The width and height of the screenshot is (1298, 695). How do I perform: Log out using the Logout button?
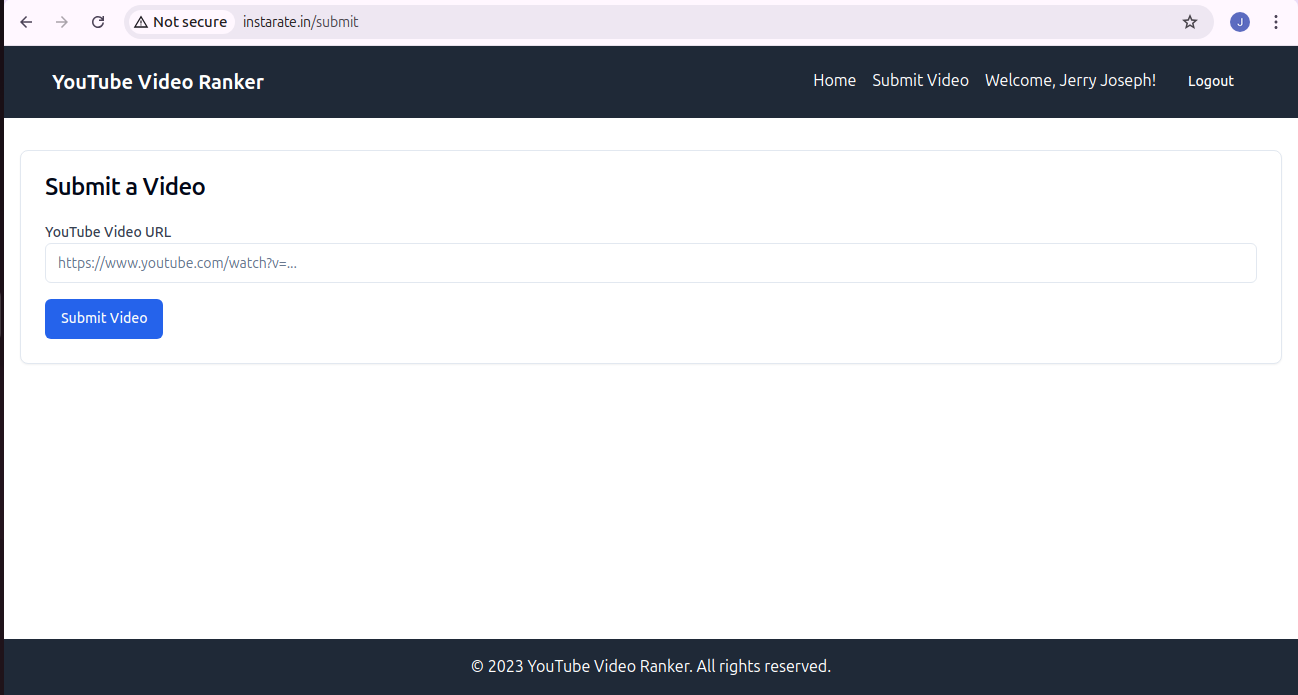(1211, 81)
